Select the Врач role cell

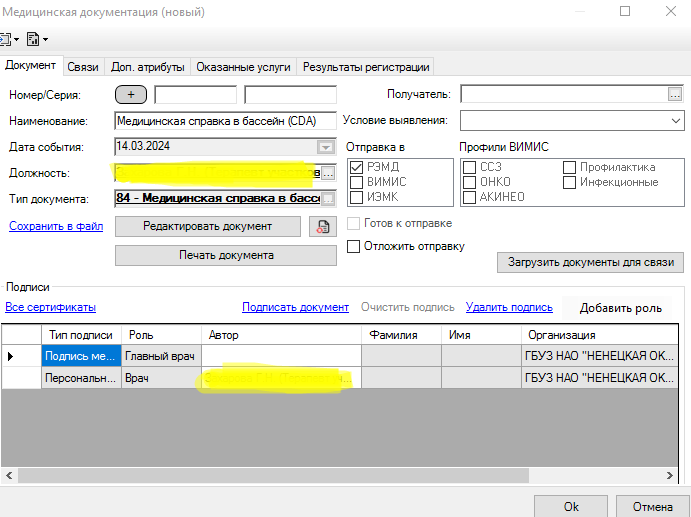(x=161, y=378)
